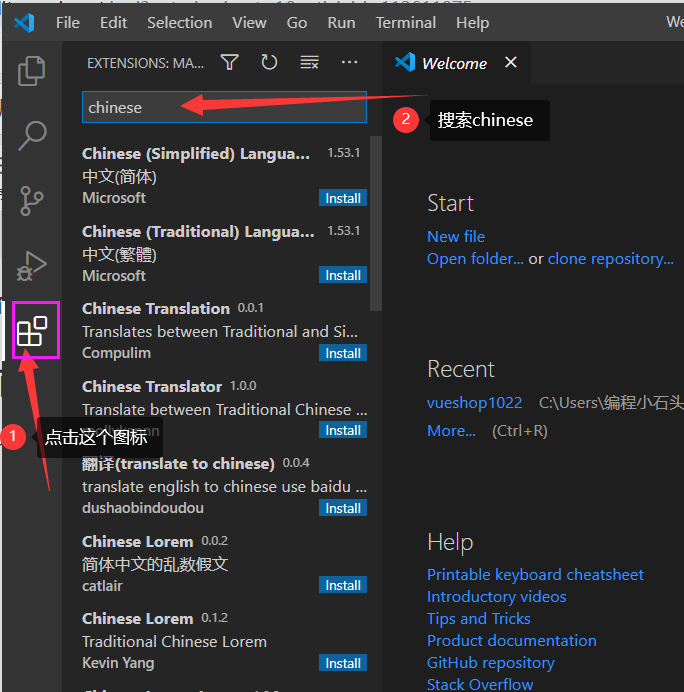The height and width of the screenshot is (692, 684).
Task: Open the Search view in activity bar
Action: (x=32, y=136)
